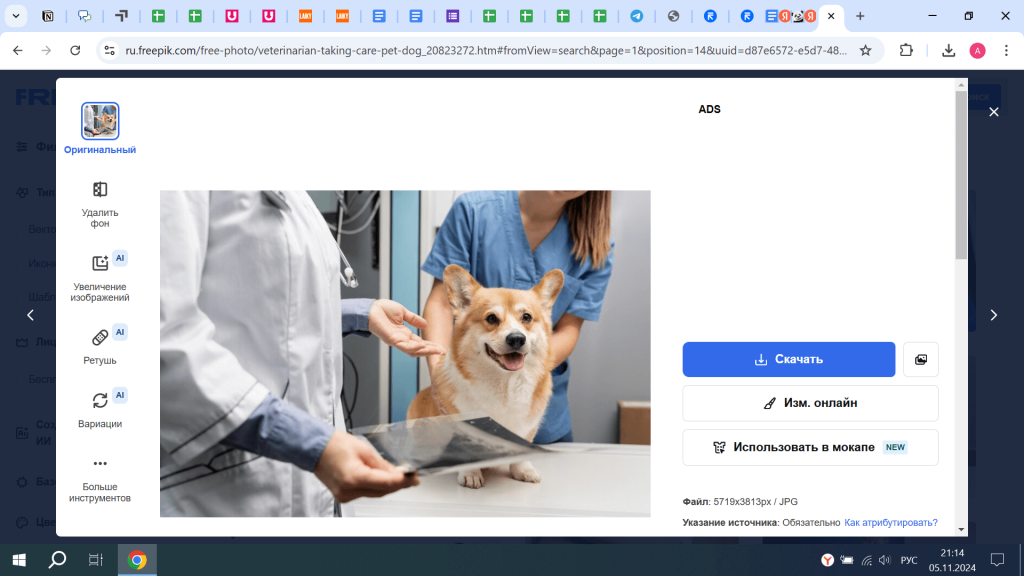
Task: Click Использовать в мокапе button
Action: (810, 447)
